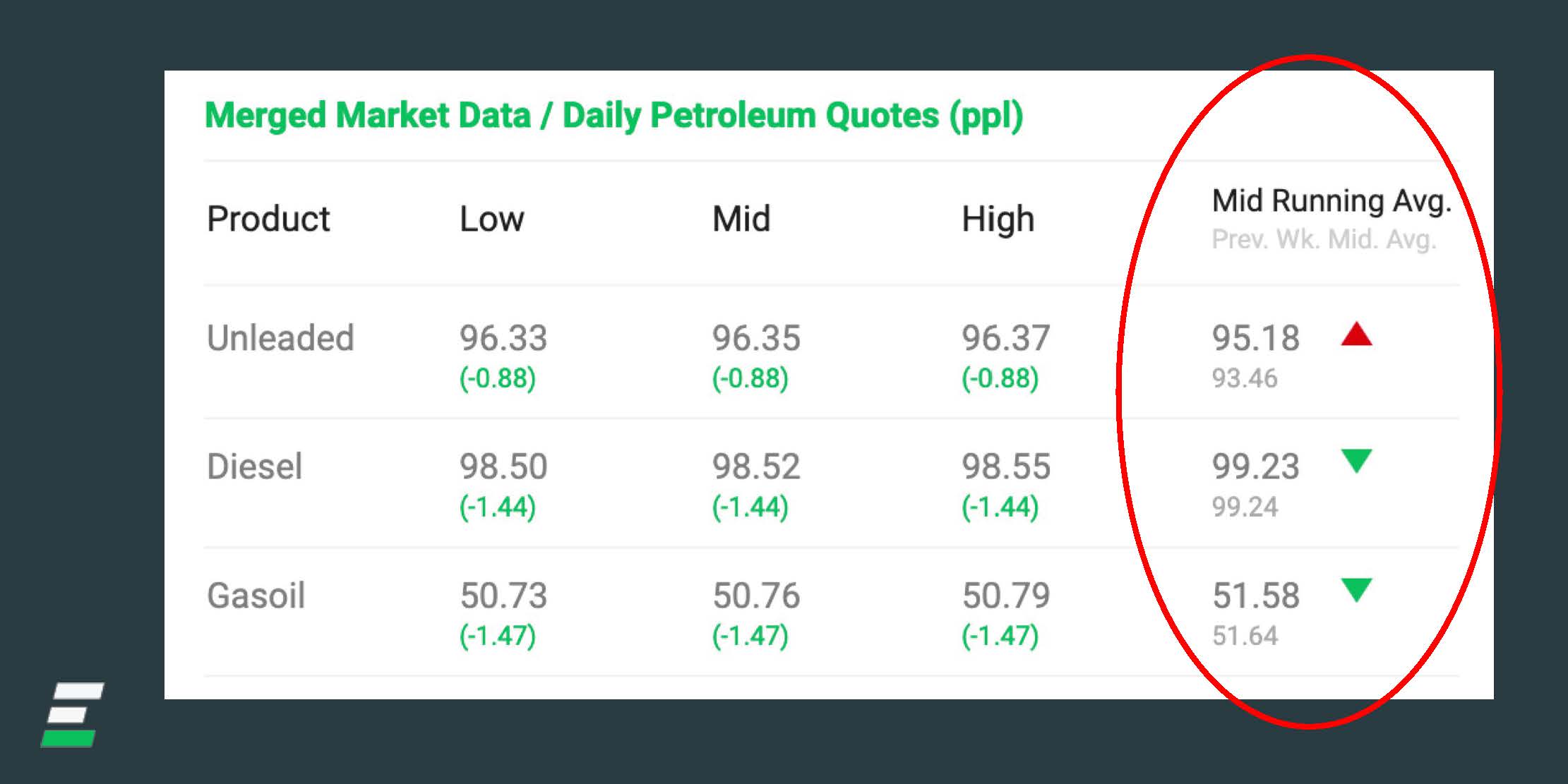Select the Merged Market Data title
The width and height of the screenshot is (1568, 784).
[x=613, y=116]
